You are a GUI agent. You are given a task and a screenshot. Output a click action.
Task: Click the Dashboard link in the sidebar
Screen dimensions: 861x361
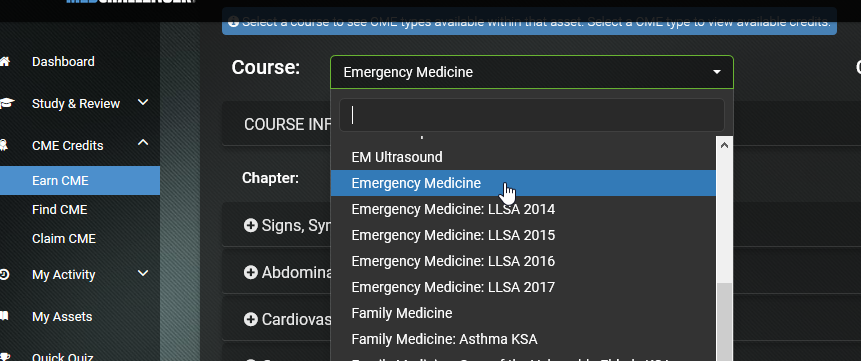click(x=63, y=62)
